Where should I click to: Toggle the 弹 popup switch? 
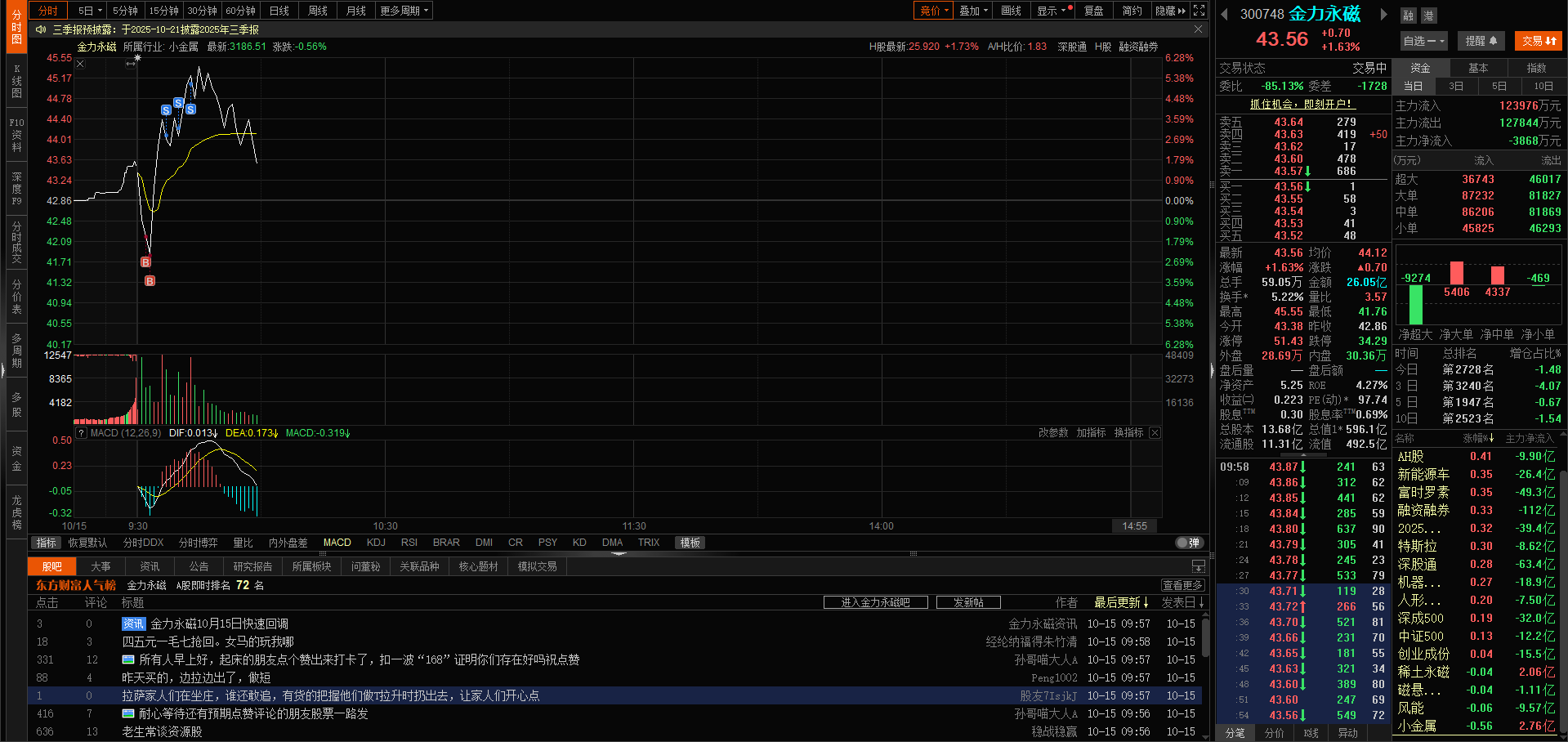pos(1188,543)
